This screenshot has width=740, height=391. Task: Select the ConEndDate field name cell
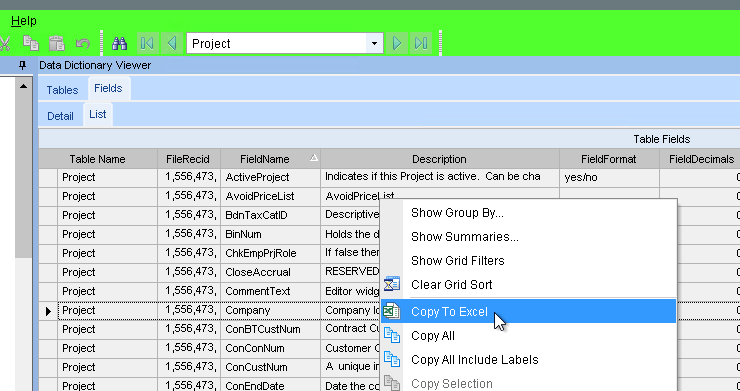(x=270, y=385)
